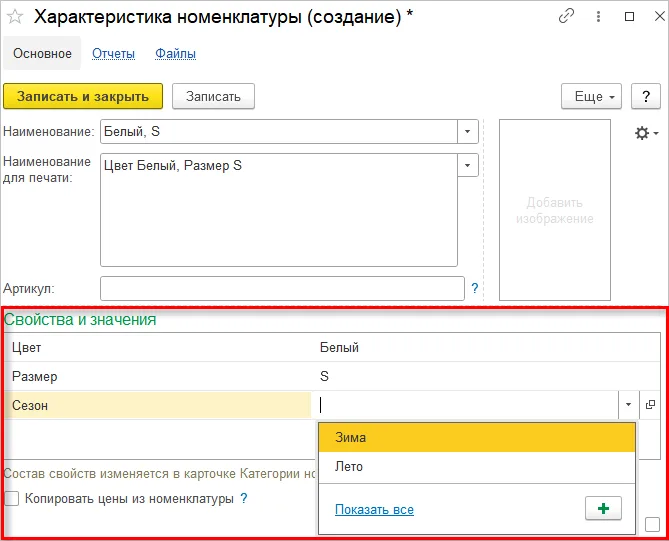Image resolution: width=669 pixels, height=541 pixels.
Task: Follow the Показать все link
Action: click(x=374, y=509)
